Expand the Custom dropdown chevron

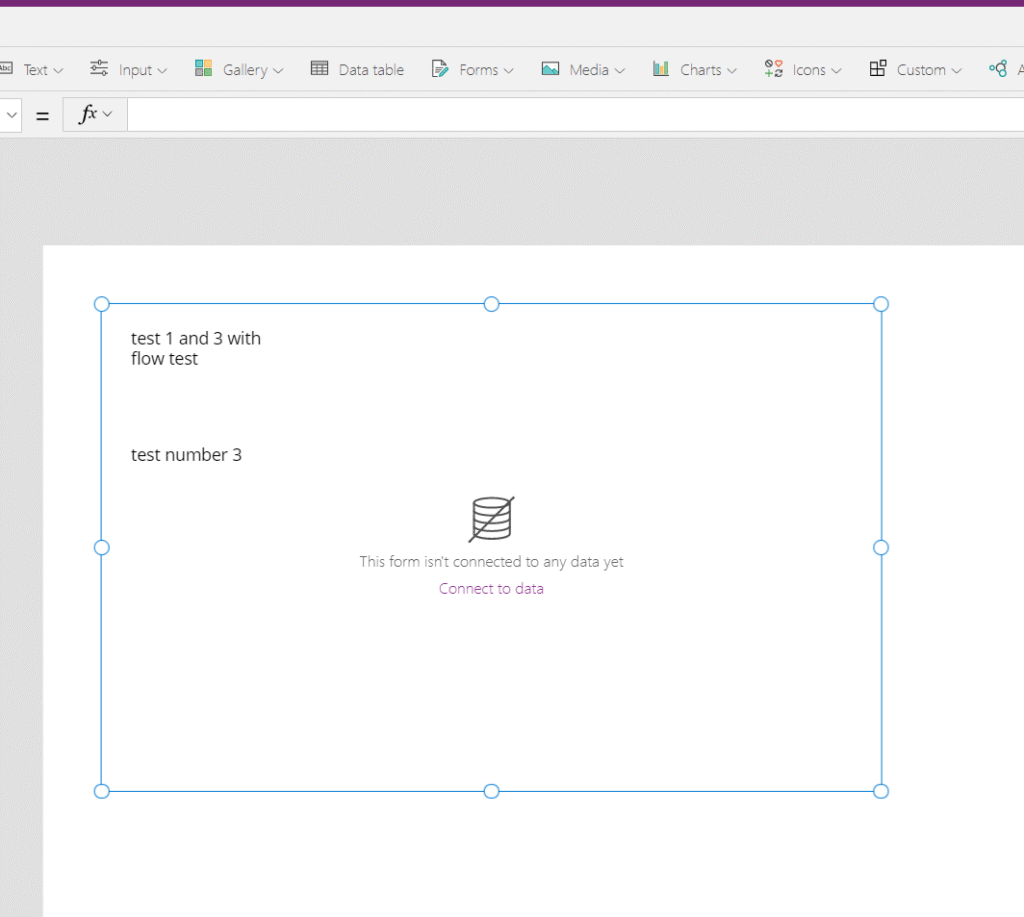tap(957, 71)
